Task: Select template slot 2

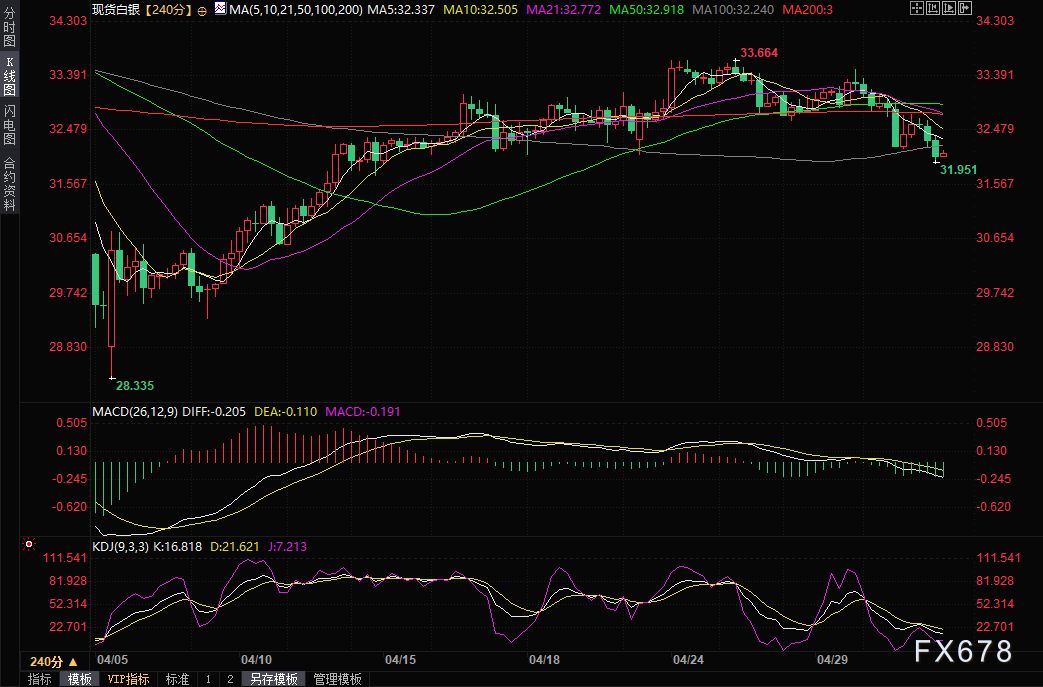Action: (229, 679)
